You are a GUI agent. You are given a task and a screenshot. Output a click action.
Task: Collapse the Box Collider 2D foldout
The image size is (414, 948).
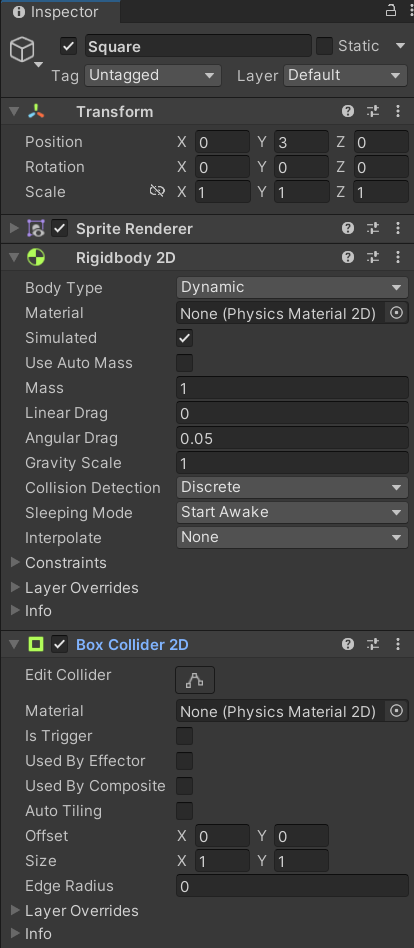point(15,644)
